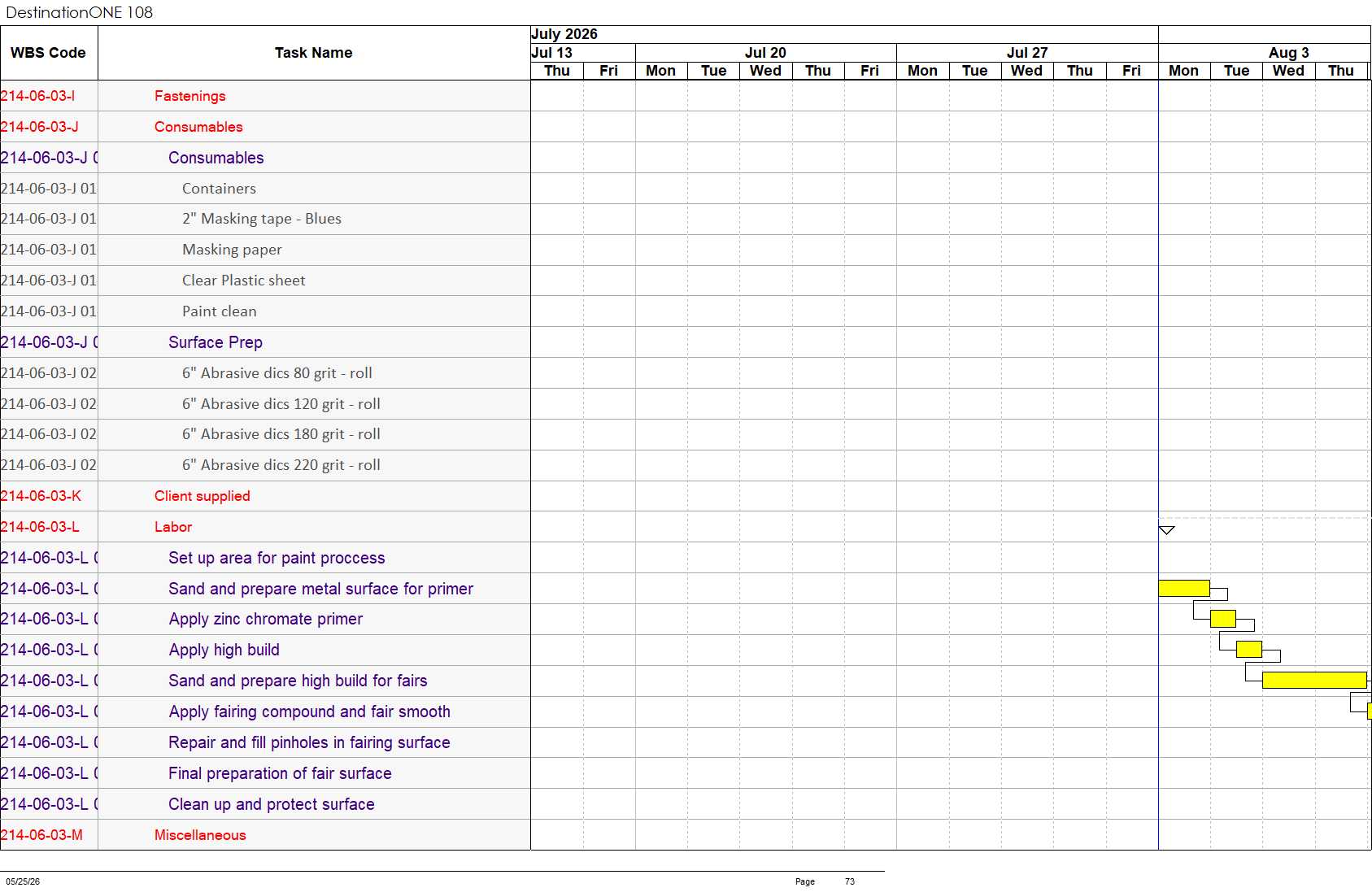The image size is (1372, 892).
Task: Select the Miscellaneous task row
Action: tap(200, 835)
